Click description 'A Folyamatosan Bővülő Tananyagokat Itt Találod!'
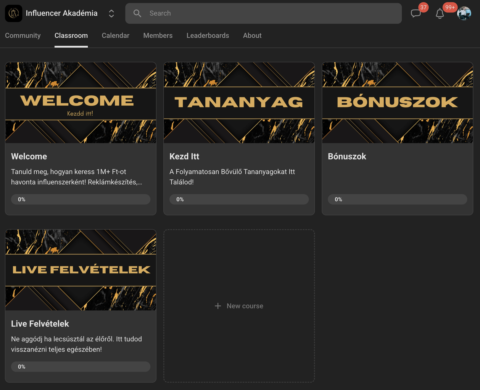Image resolution: width=480 pixels, height=390 pixels. pyautogui.click(x=232, y=177)
